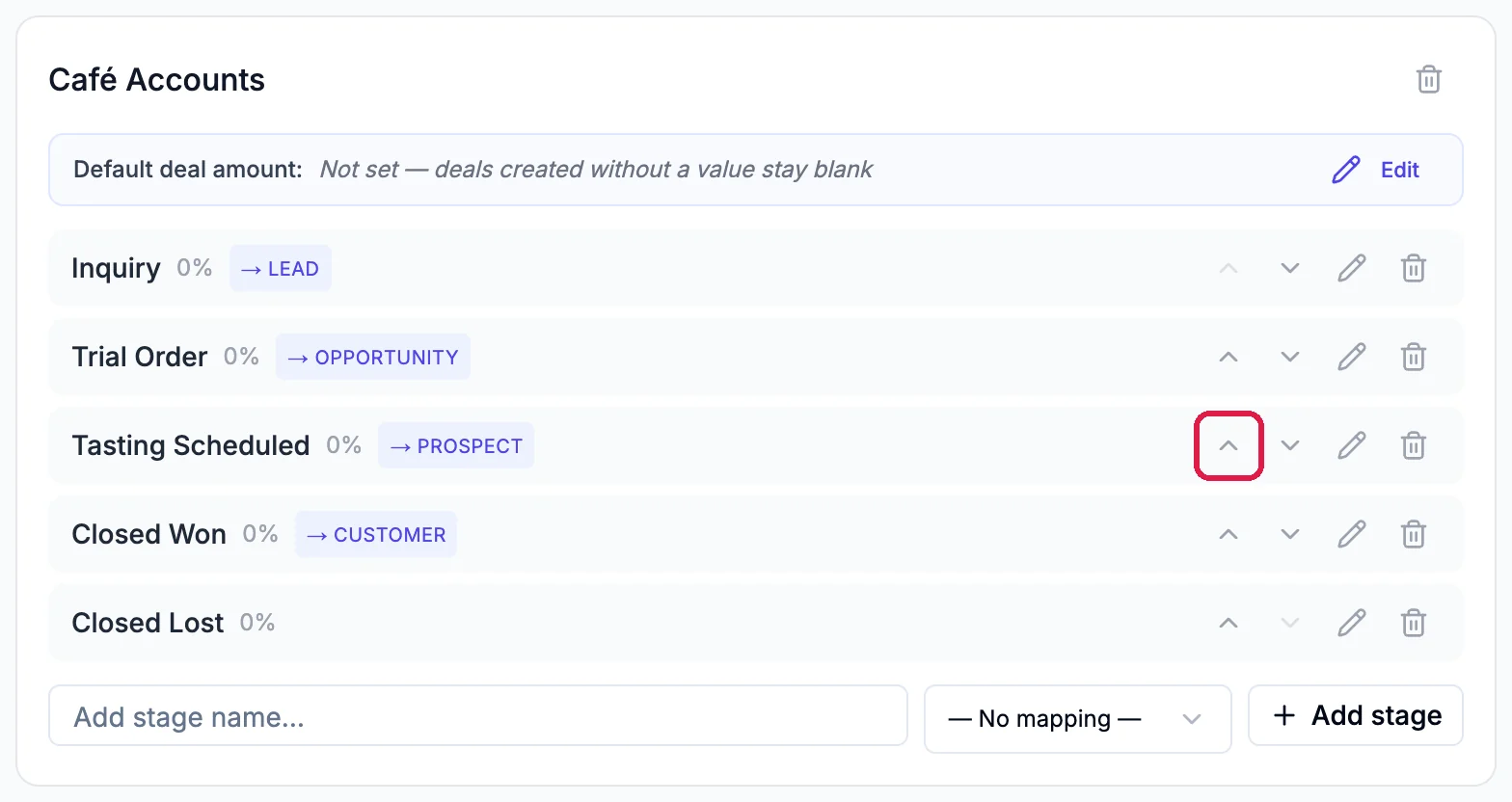1512x802 pixels.
Task: Delete the Closed Lost stage
Action: pos(1414,623)
